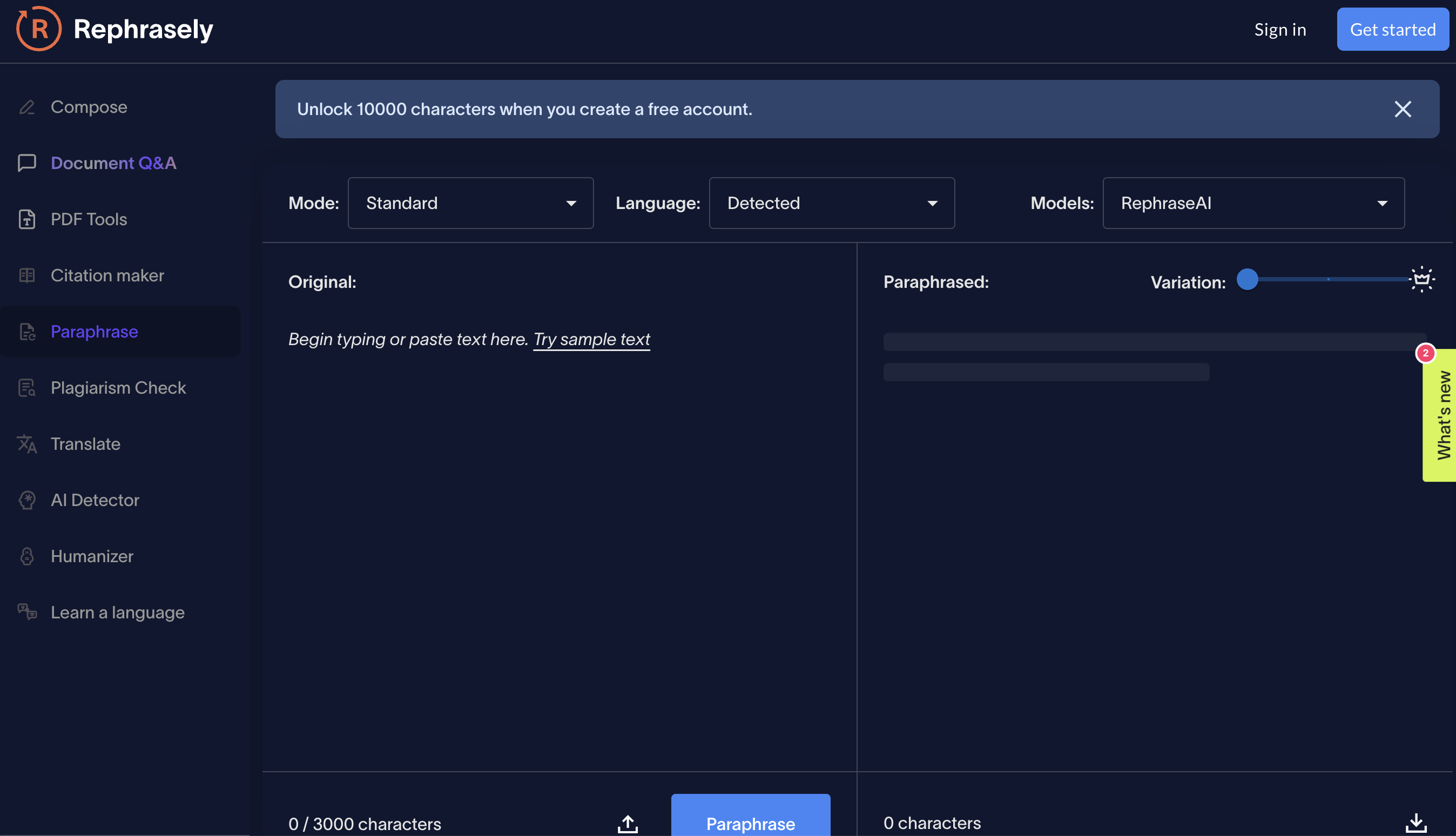Click the 'Models:' label
The width and height of the screenshot is (1456, 836).
point(1062,203)
